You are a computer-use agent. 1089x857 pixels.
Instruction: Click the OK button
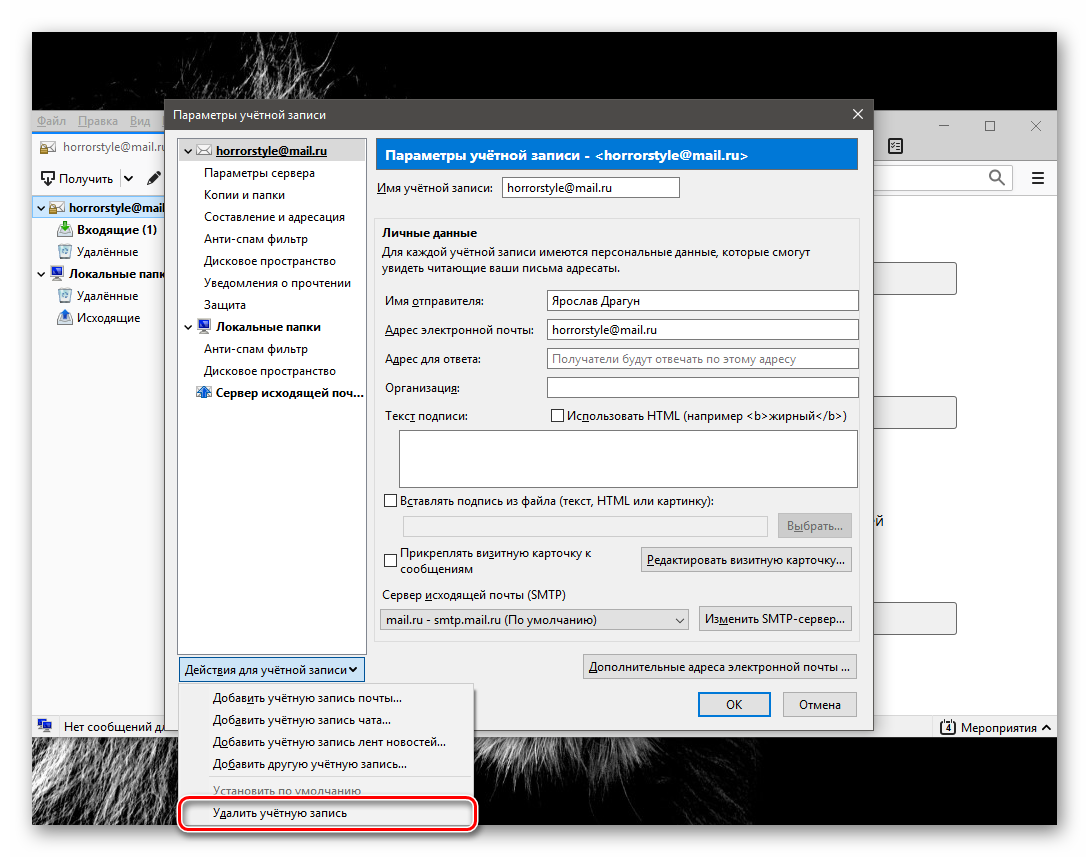(734, 704)
